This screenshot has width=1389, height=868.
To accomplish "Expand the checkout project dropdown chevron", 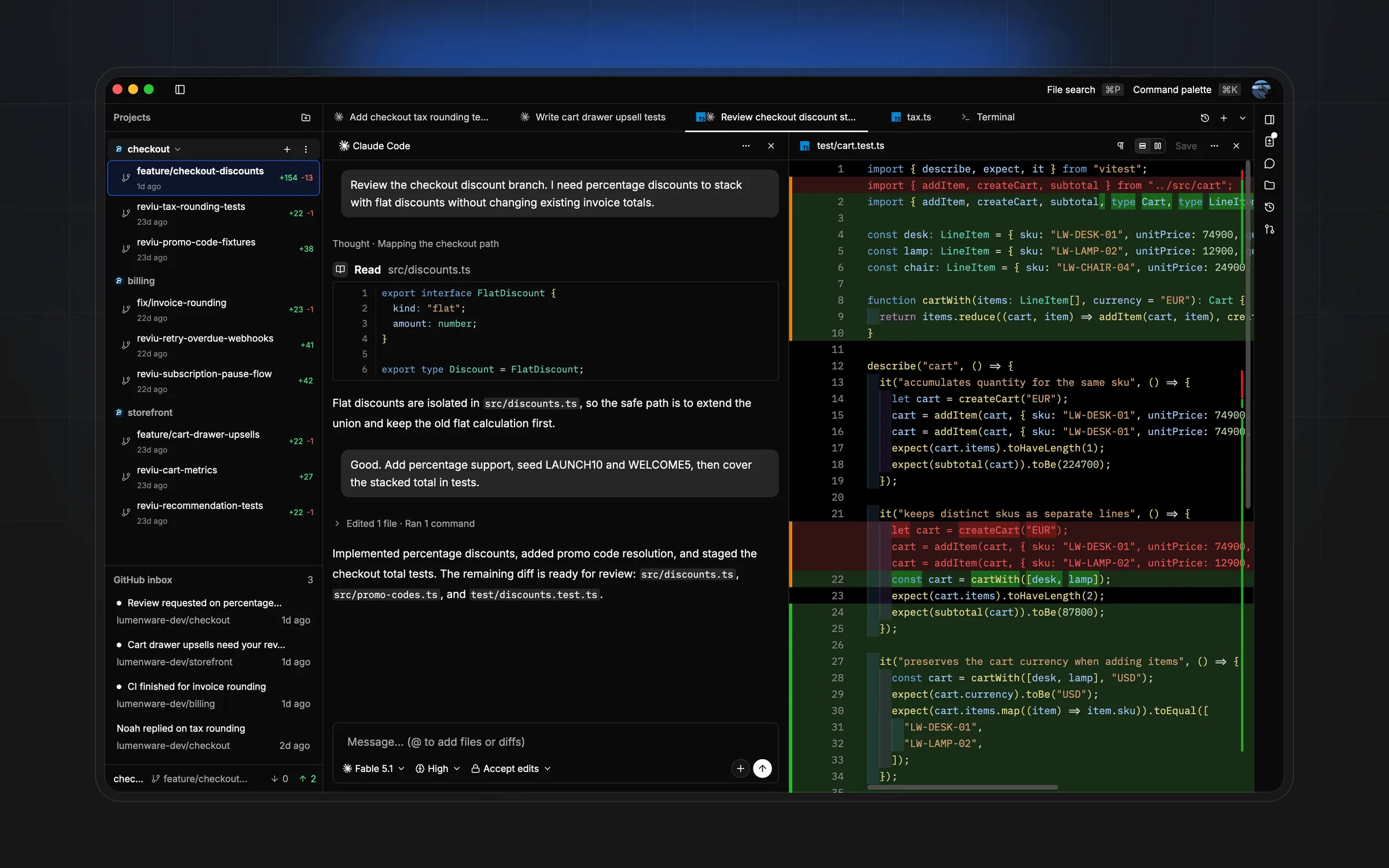I will [x=178, y=149].
